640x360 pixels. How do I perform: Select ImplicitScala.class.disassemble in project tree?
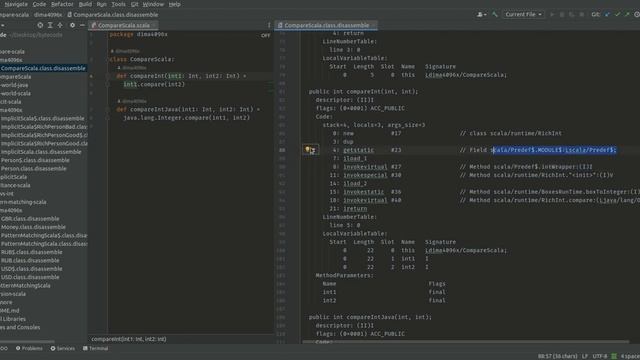41,152
